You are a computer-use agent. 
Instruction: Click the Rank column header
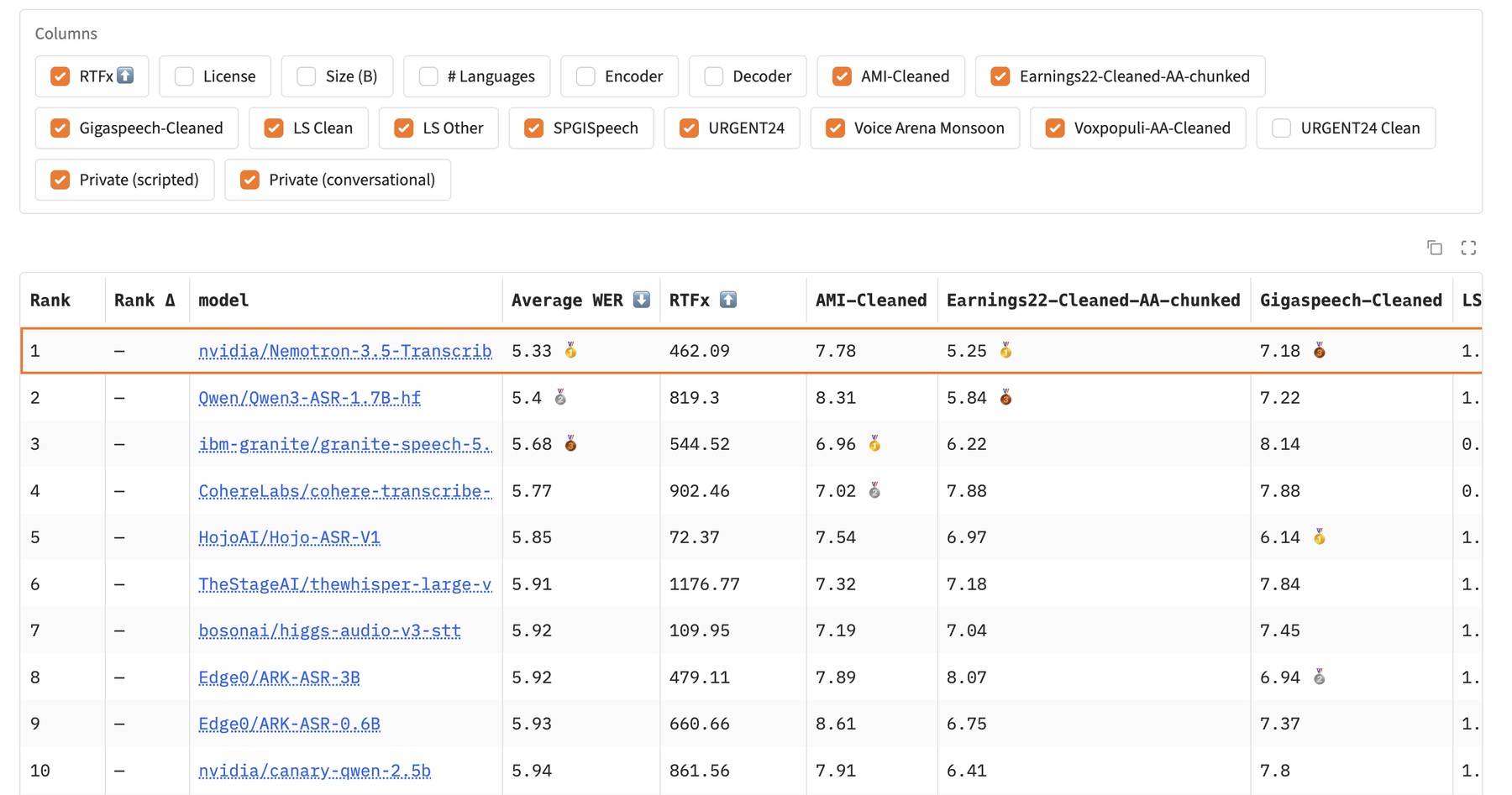pyautogui.click(x=50, y=300)
